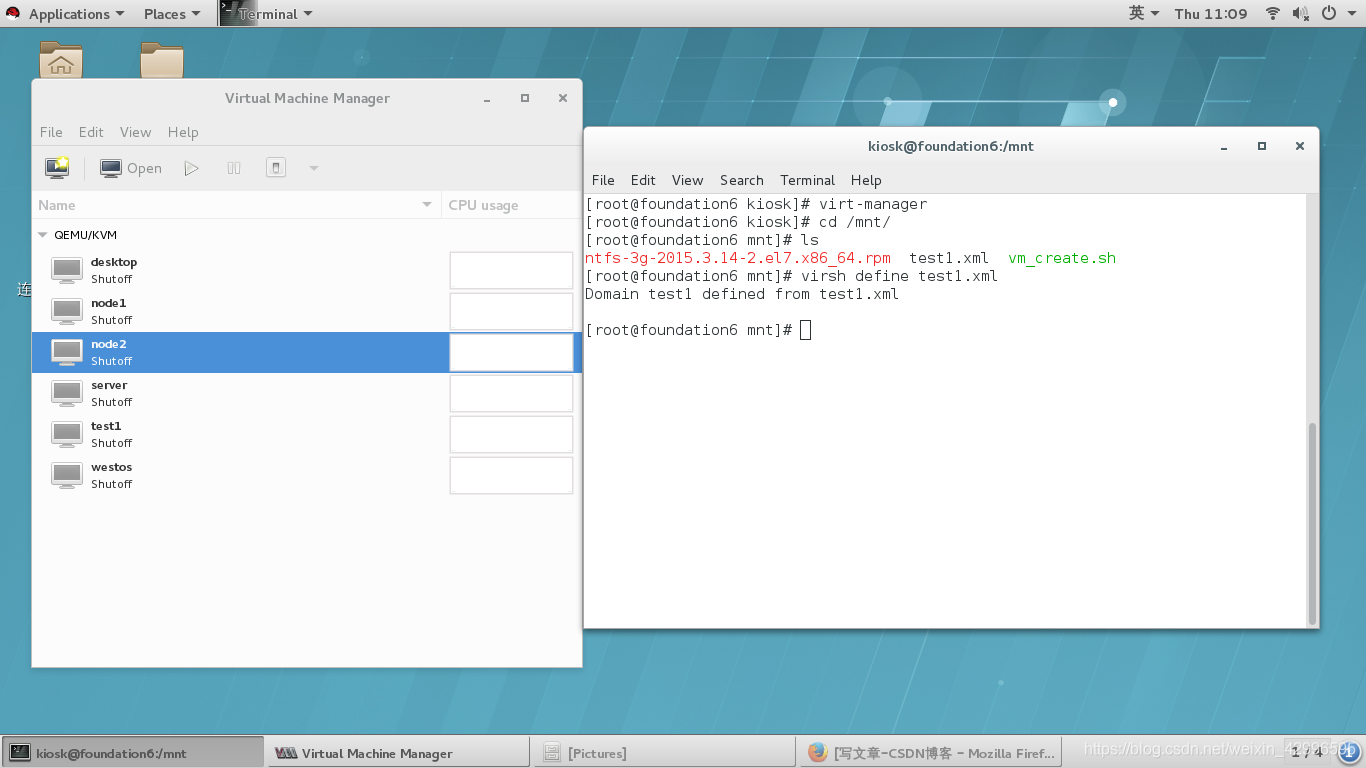
Task: Minimize the terminal window
Action: point(1224,146)
